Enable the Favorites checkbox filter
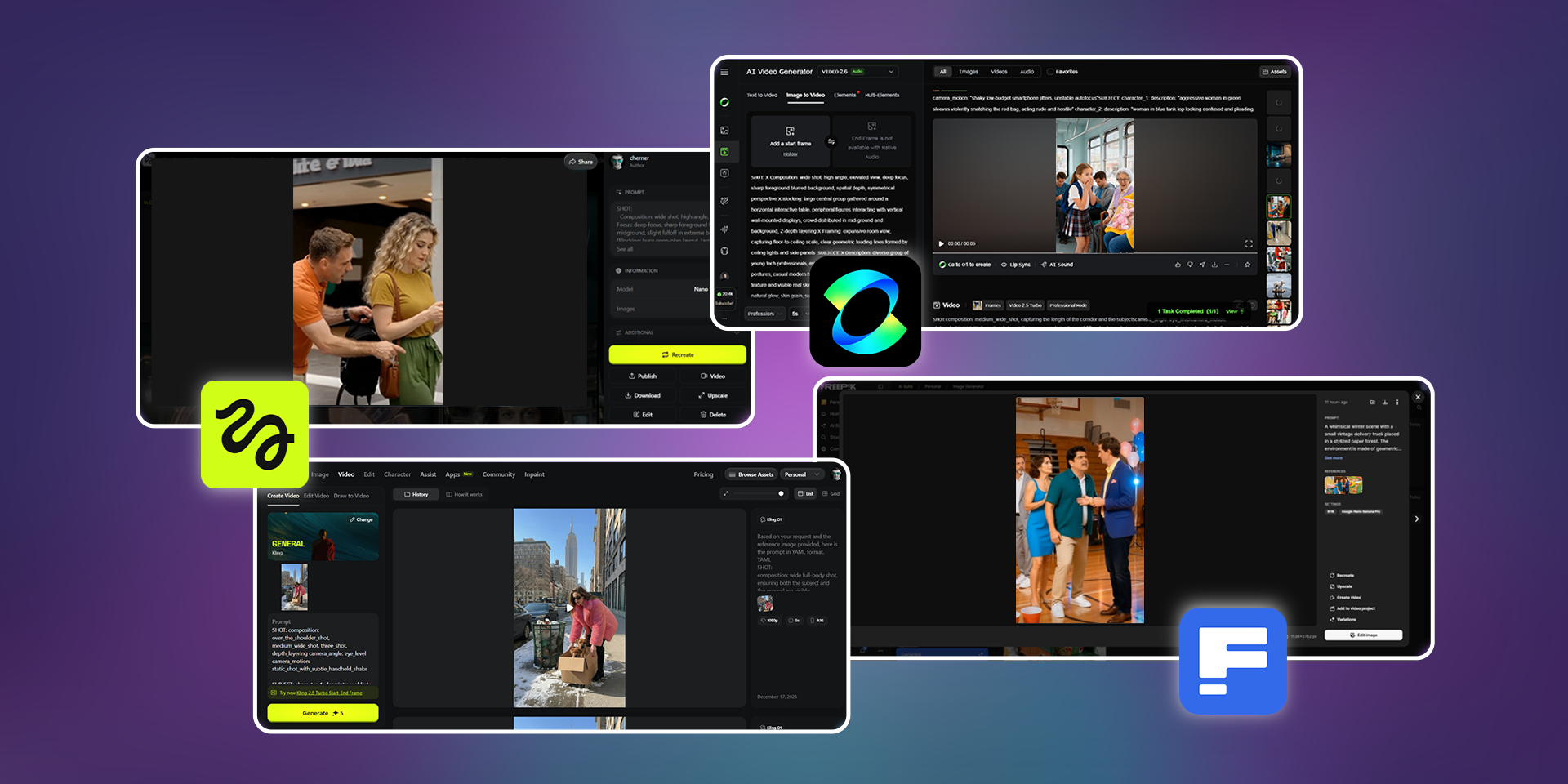 coord(1050,72)
